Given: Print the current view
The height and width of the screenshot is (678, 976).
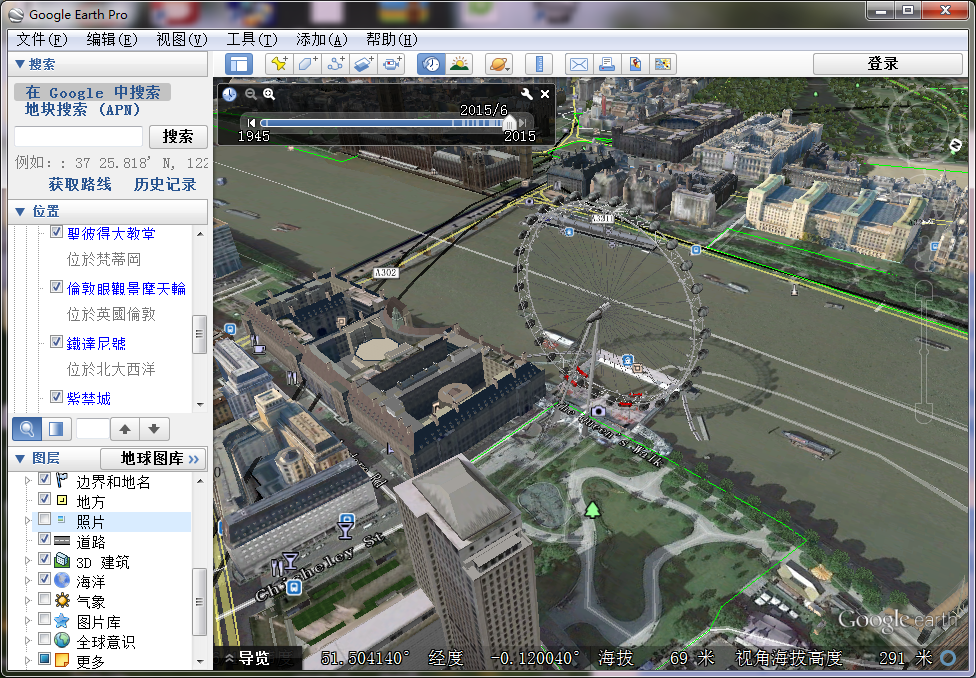Looking at the screenshot, I should click(607, 64).
